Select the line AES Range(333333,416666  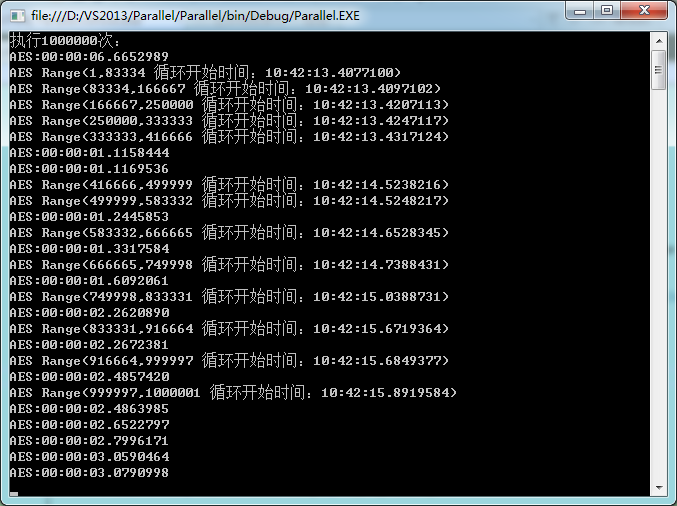(229, 136)
